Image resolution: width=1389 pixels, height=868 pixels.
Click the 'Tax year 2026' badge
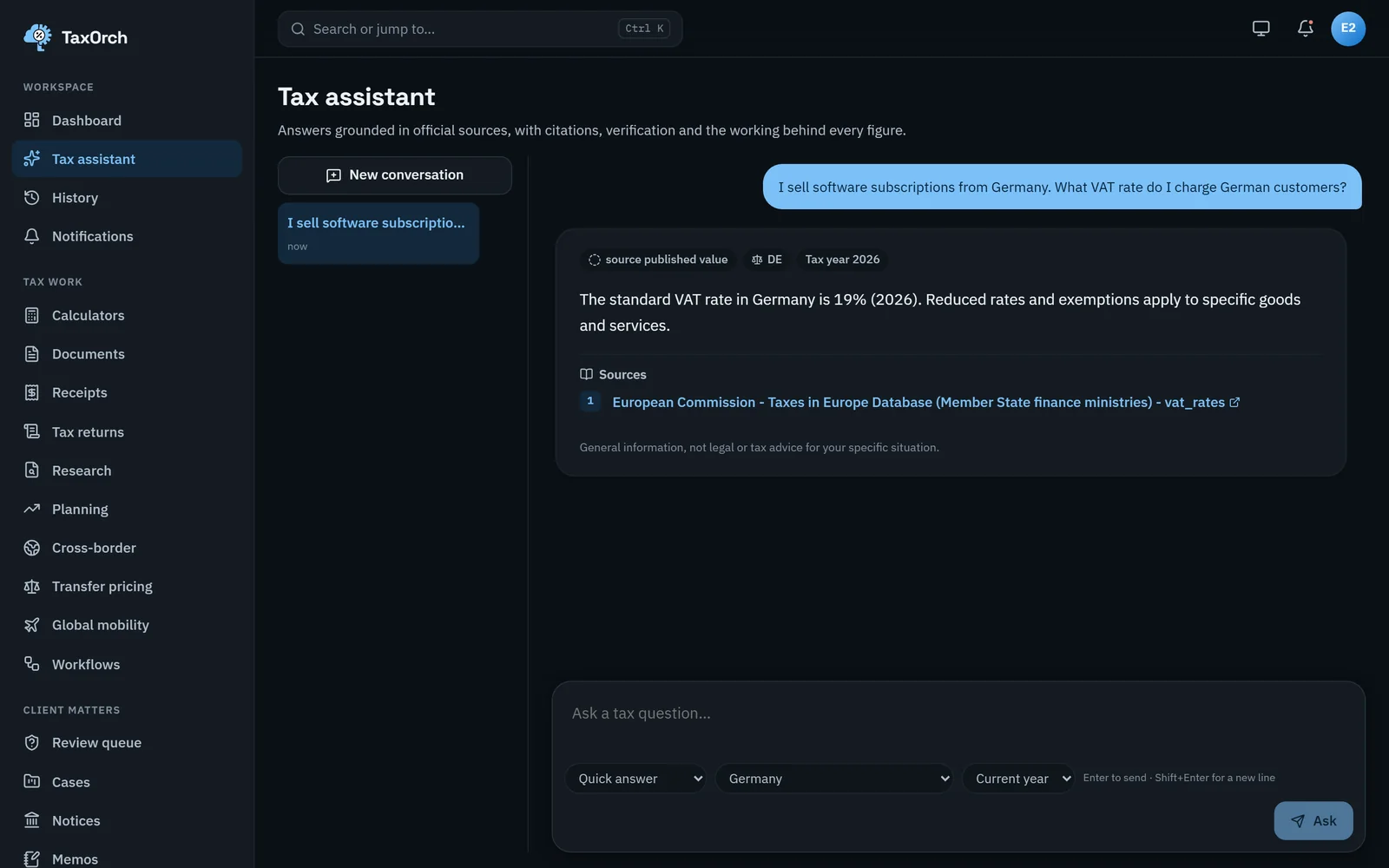pyautogui.click(x=842, y=260)
